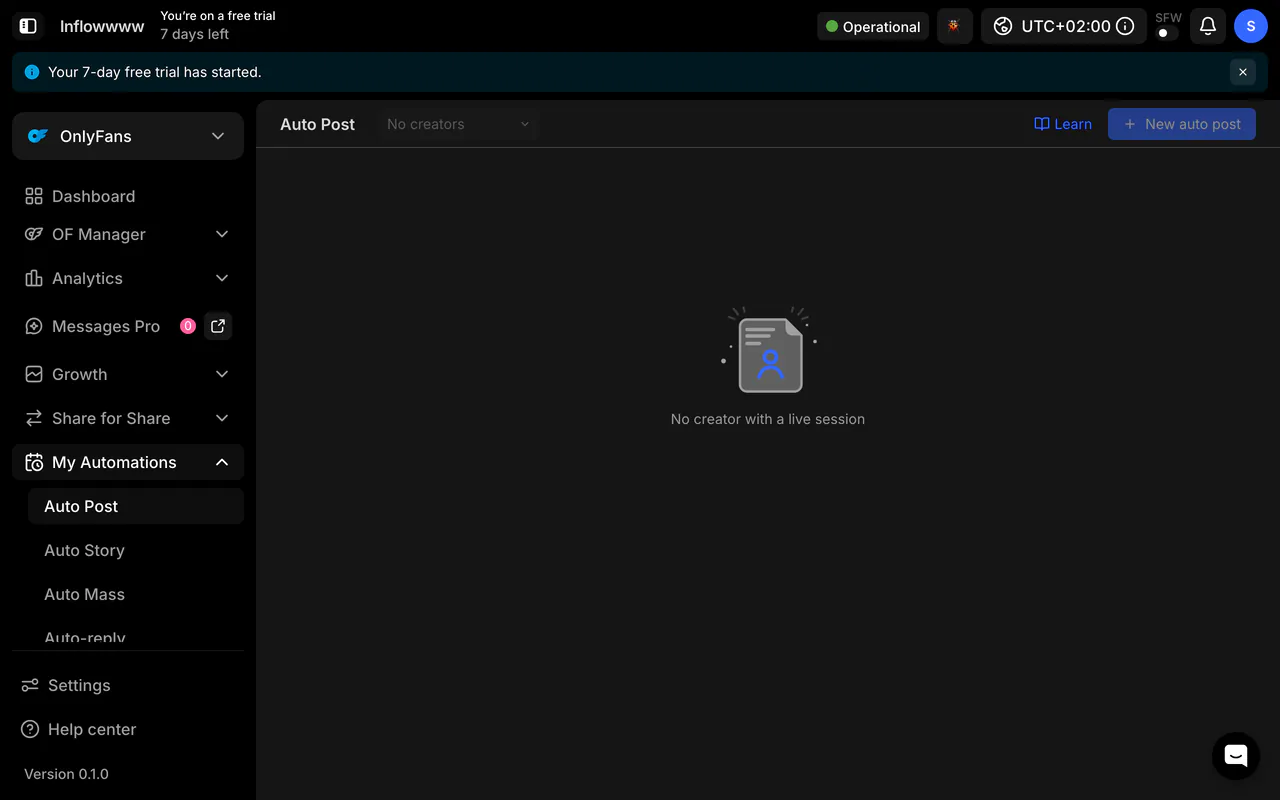Click the Messages Pro label
The width and height of the screenshot is (1280, 800).
point(106,326)
